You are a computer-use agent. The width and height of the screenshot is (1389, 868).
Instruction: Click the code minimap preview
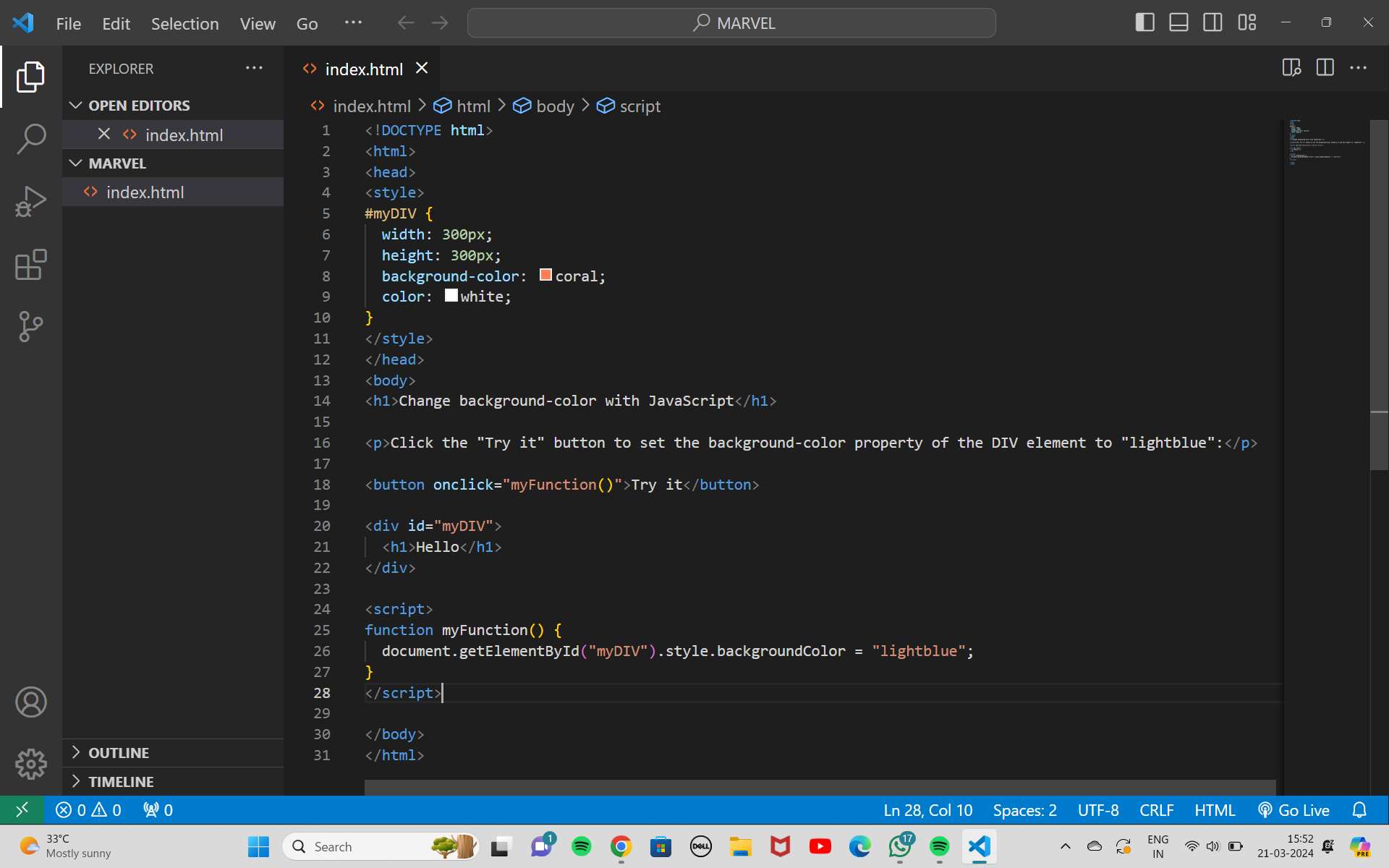[1325, 142]
